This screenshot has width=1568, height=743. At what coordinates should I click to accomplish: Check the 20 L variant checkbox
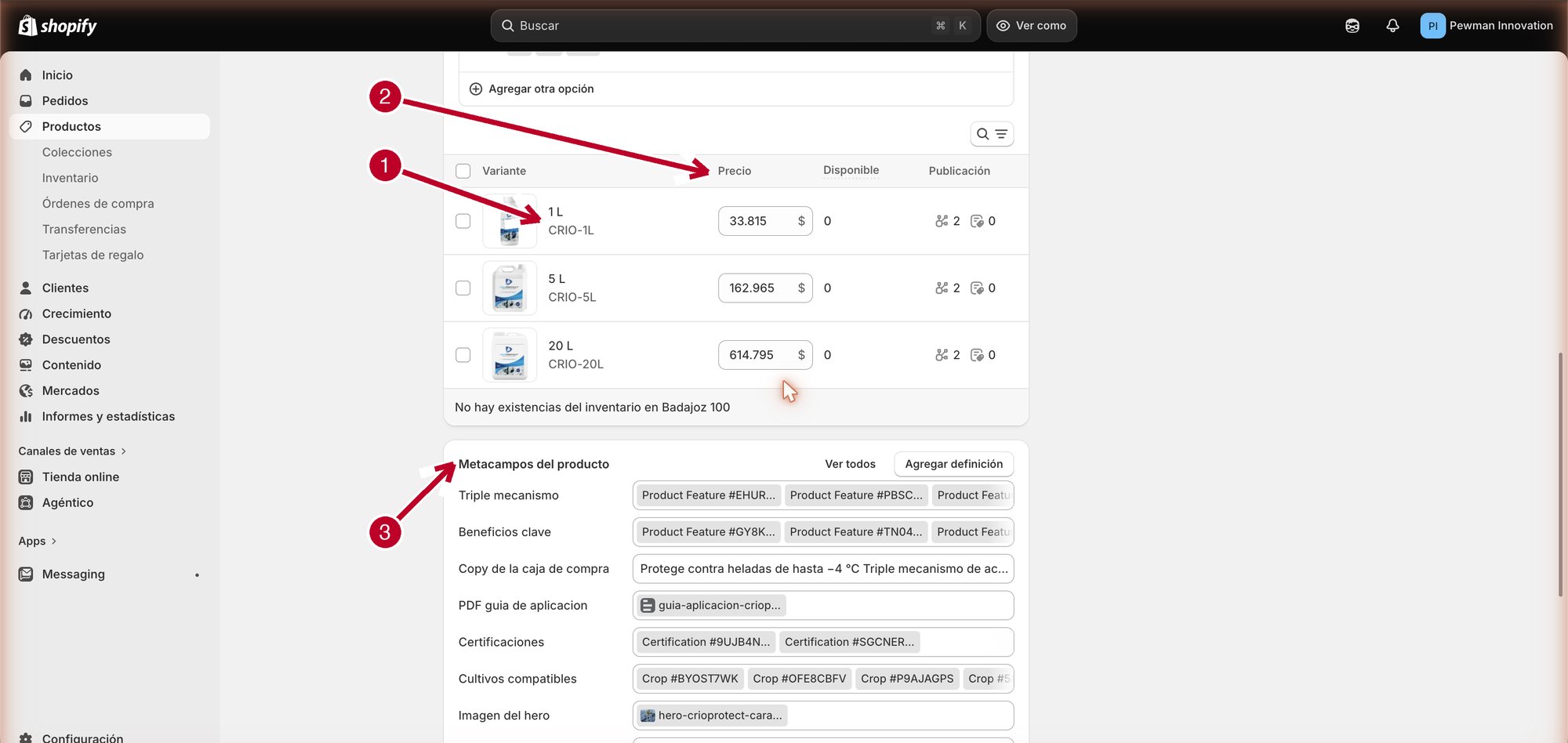tap(463, 355)
